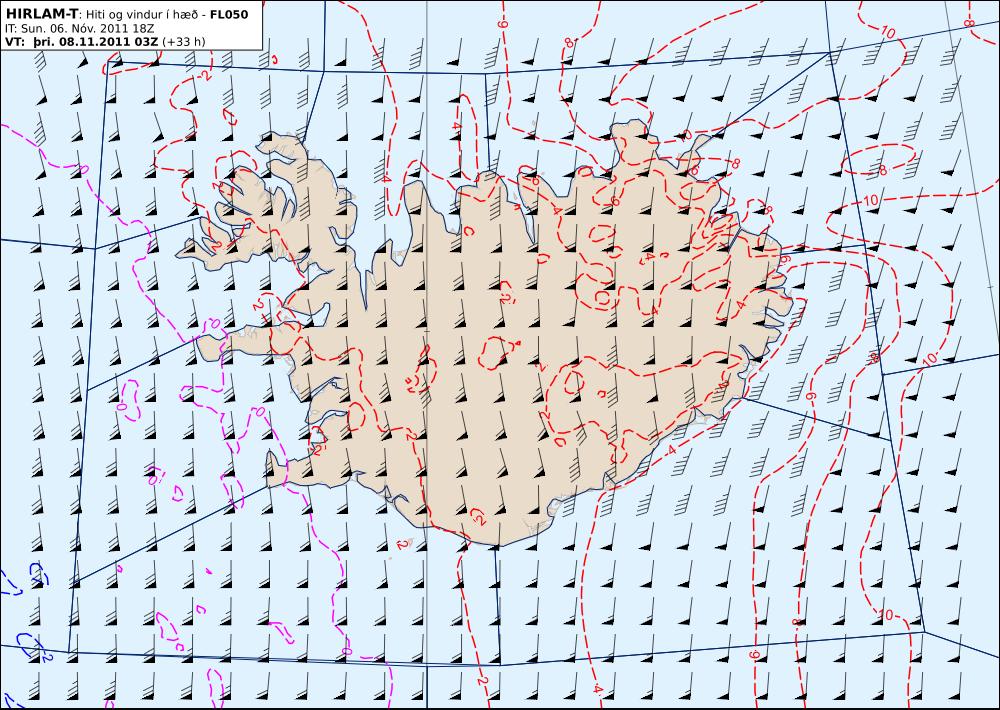Click valid time "þri. 08.11.2011 03Z"

point(95,41)
